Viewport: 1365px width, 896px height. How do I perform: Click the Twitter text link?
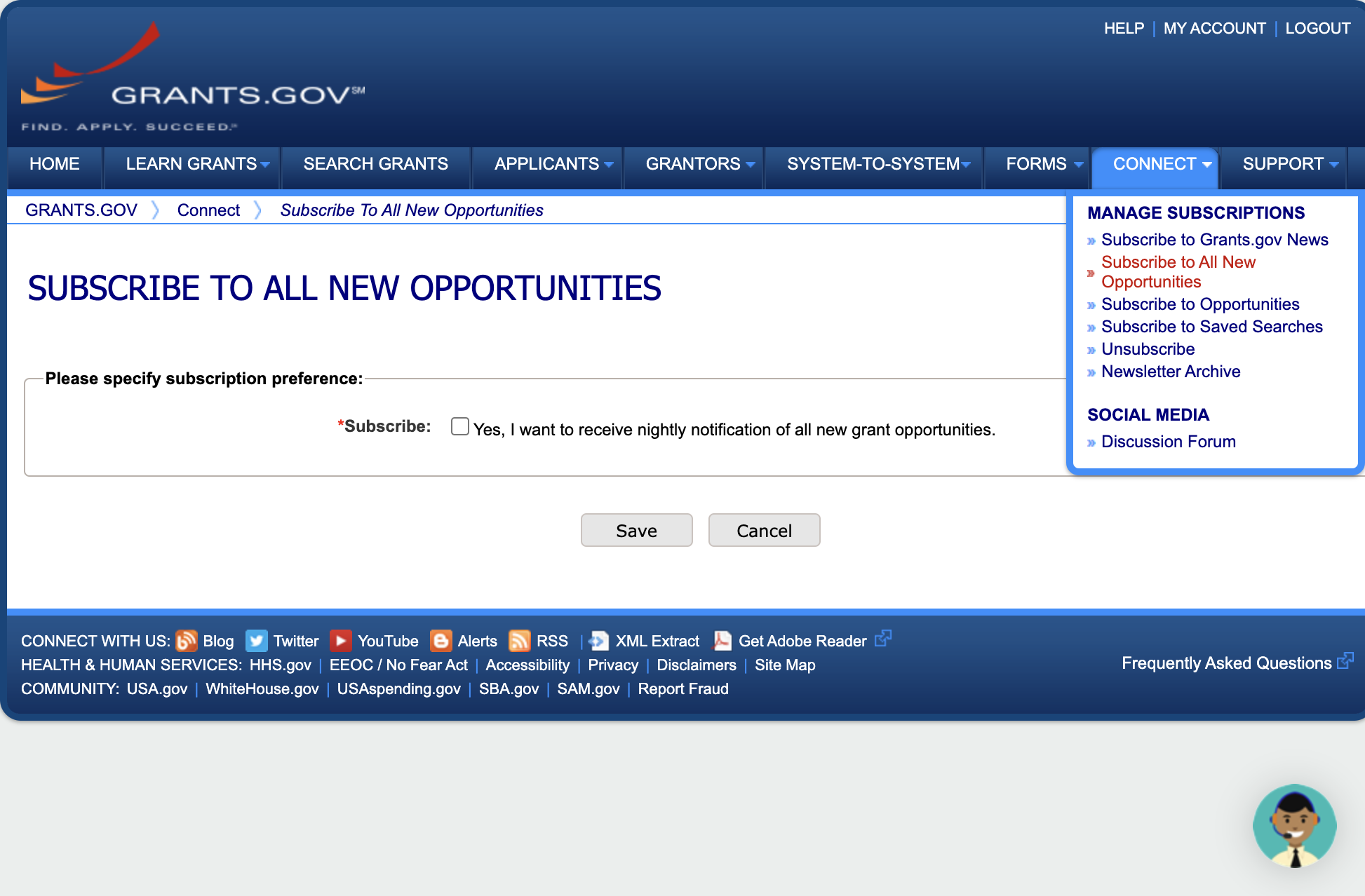[x=296, y=641]
